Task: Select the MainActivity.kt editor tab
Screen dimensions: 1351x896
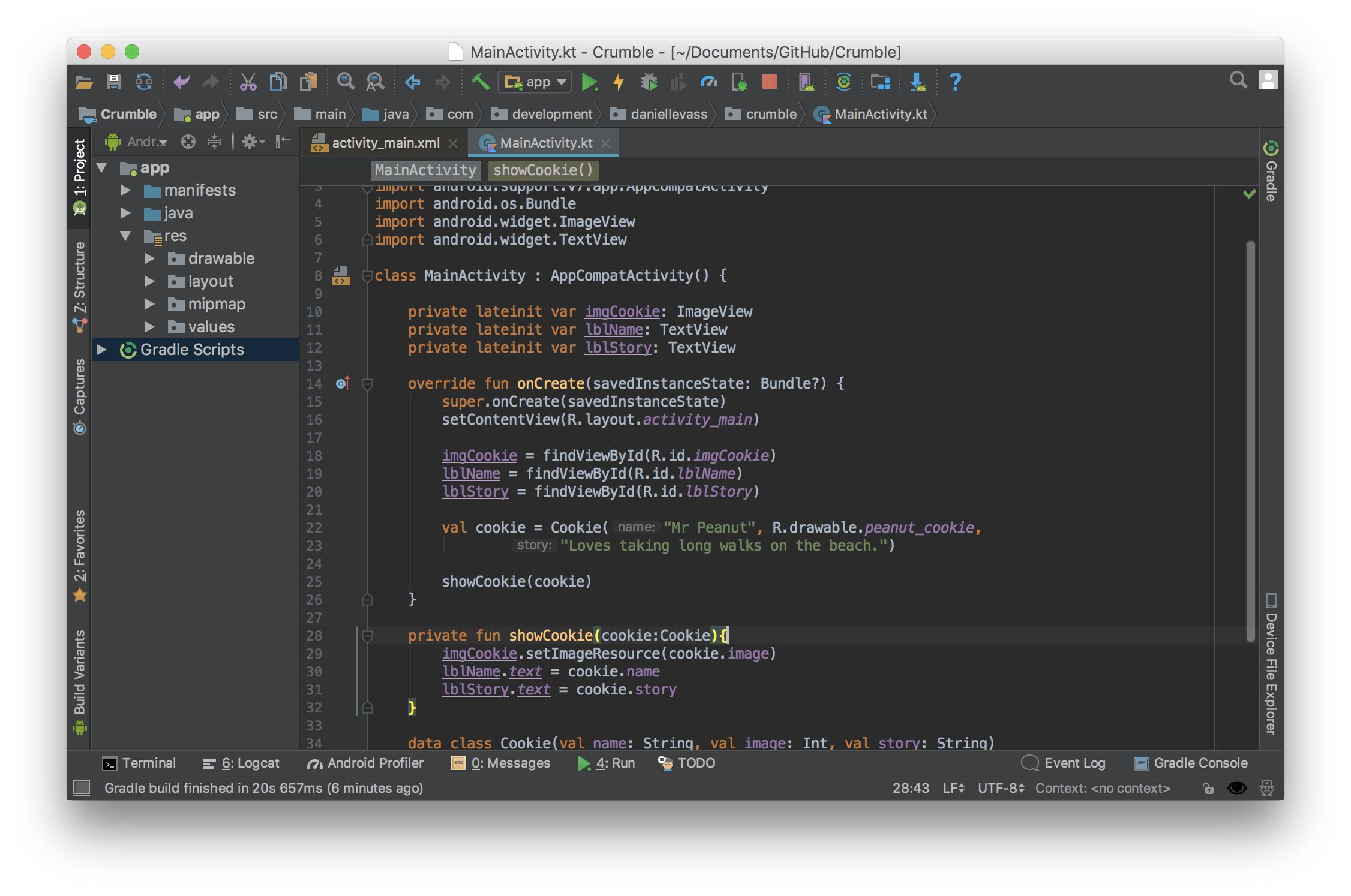Action: click(543, 143)
